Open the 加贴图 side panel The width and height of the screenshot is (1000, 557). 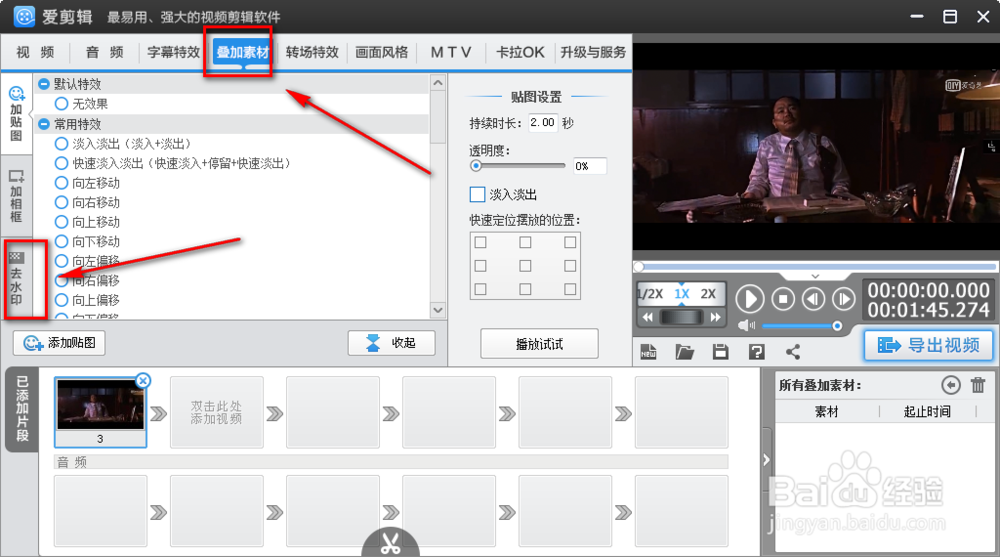point(17,114)
